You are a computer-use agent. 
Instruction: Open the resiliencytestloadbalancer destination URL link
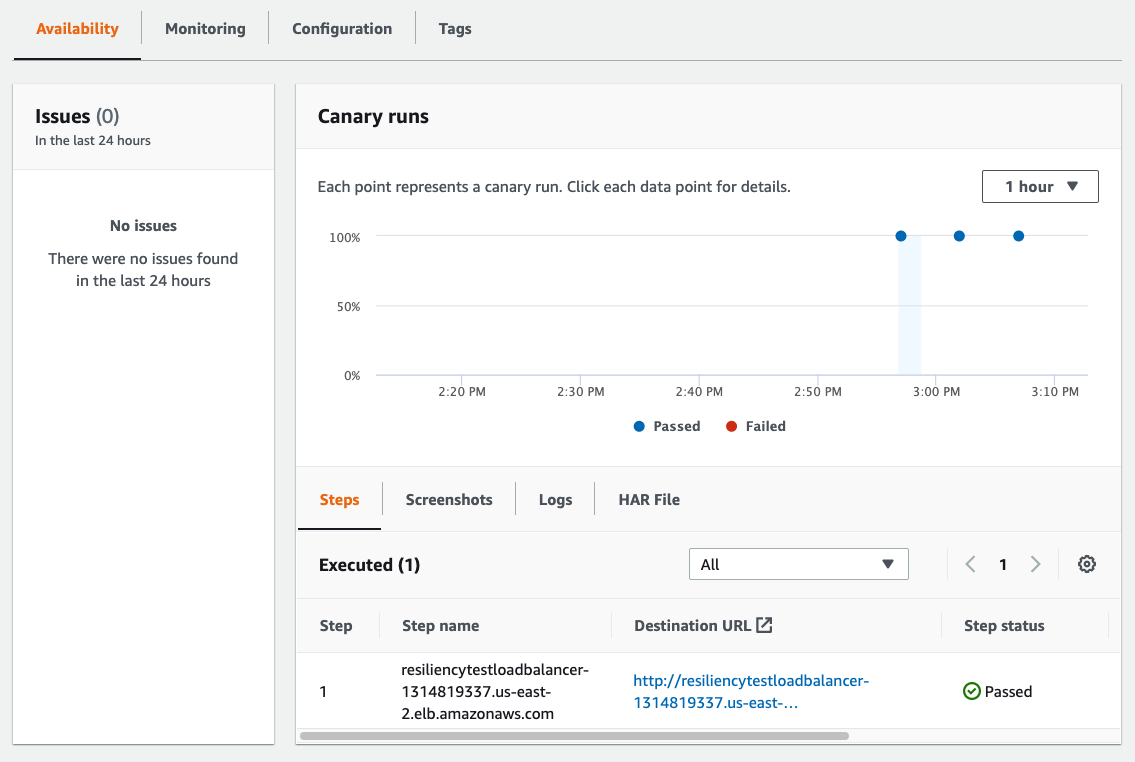click(x=751, y=692)
